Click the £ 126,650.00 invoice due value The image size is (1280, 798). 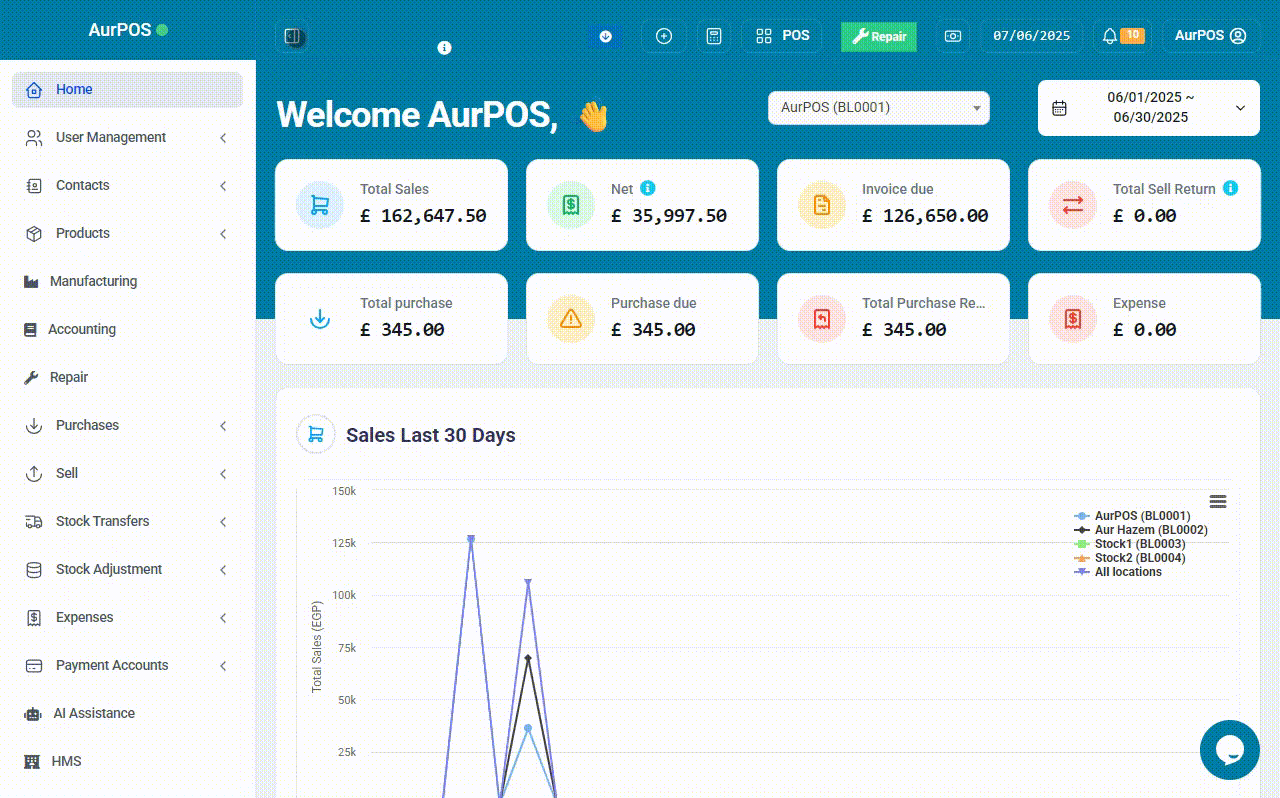(x=926, y=215)
